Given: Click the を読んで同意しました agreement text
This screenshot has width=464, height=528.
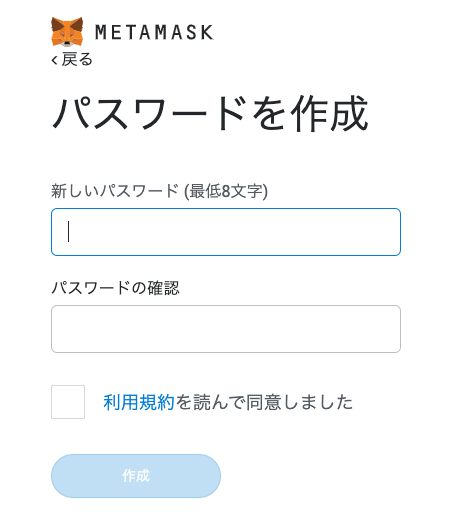Looking at the screenshot, I should pos(264,402).
